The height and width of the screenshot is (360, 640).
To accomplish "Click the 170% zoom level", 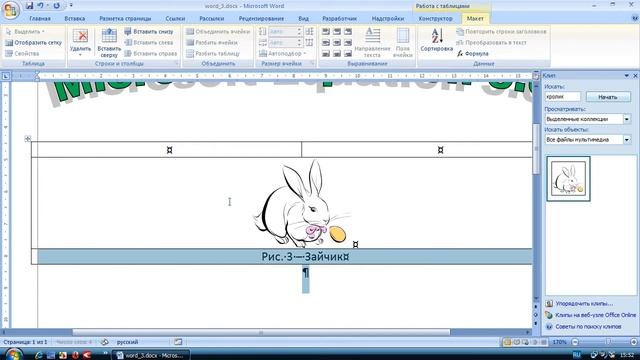I will [559, 342].
